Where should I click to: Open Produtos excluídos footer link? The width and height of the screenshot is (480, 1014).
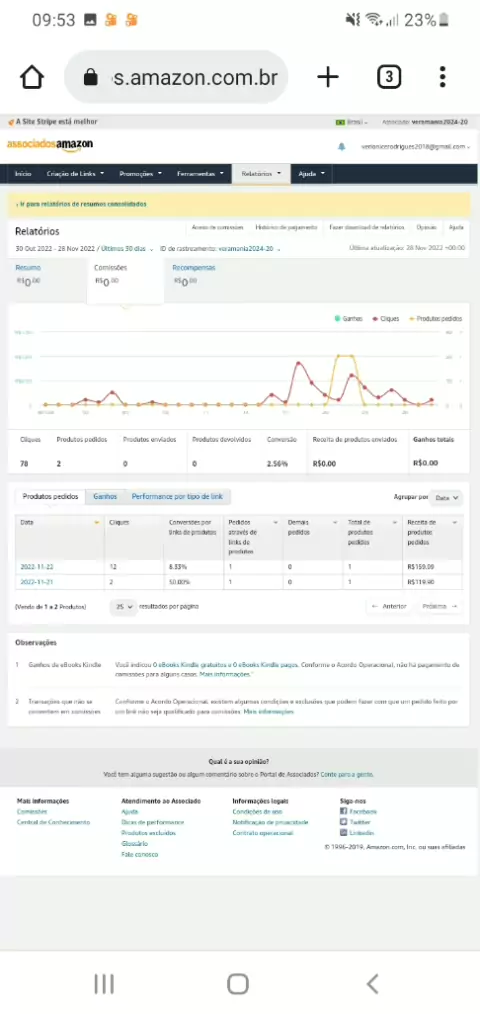148,833
